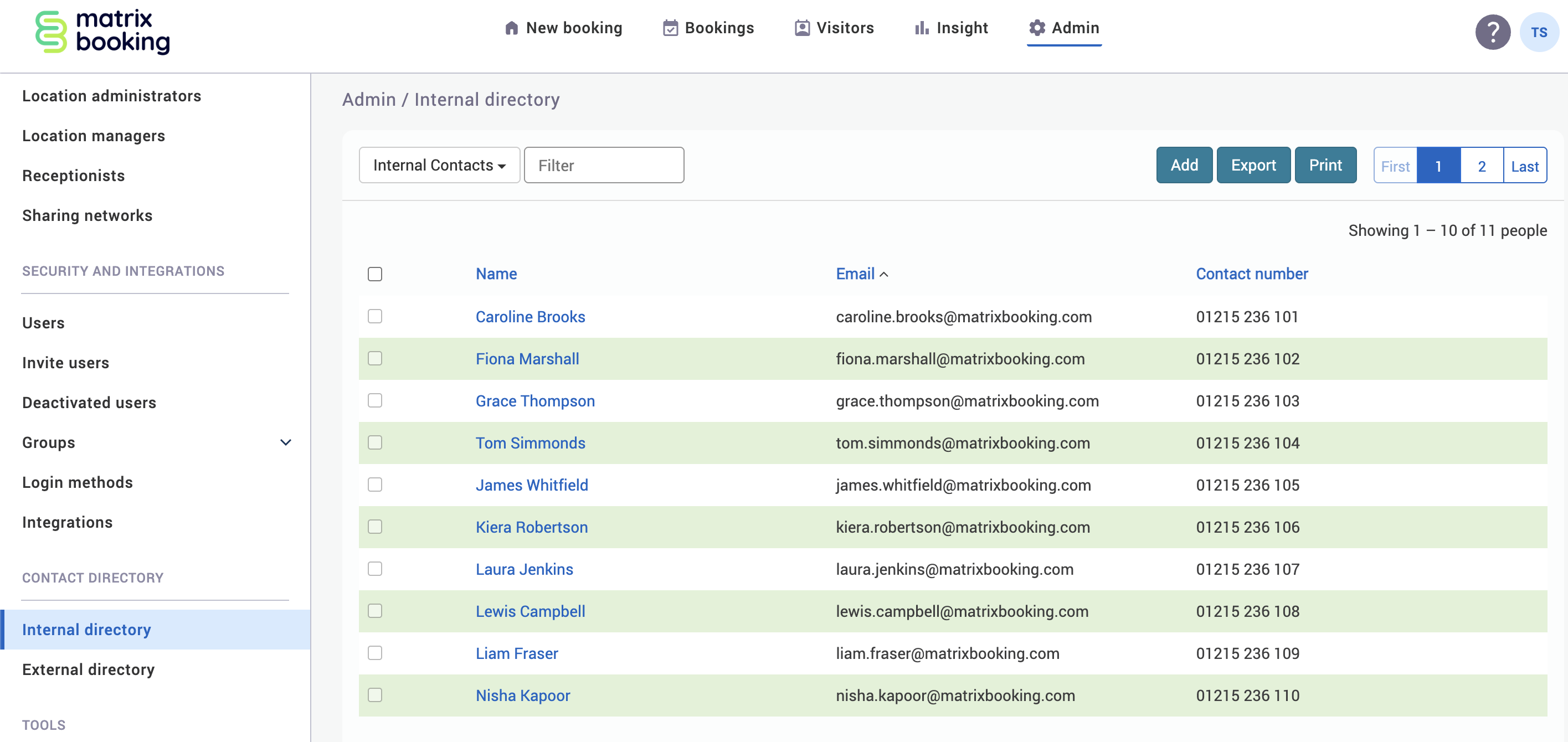Open the TS user avatar menu

[1538, 32]
